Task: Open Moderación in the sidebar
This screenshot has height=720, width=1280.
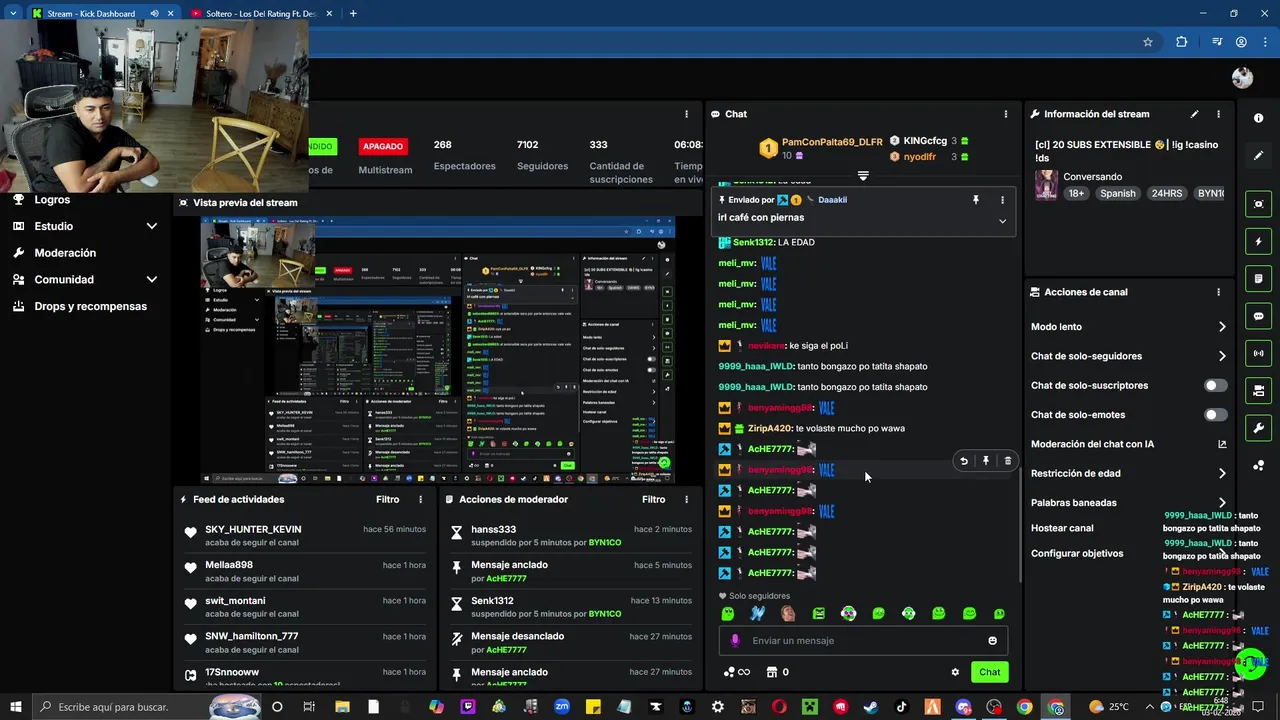Action: (x=65, y=253)
